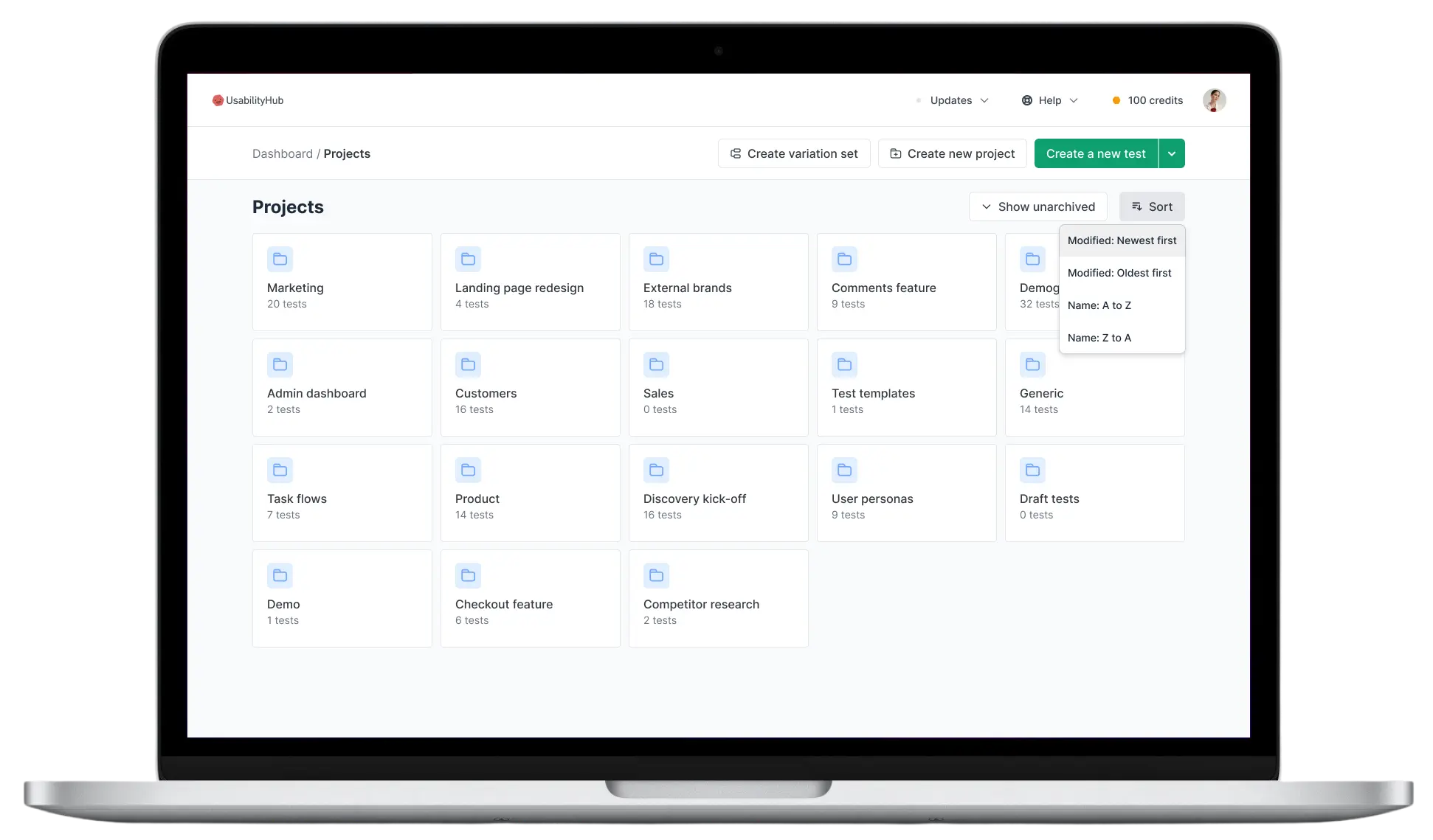Viewport: 1433px width, 840px height.
Task: Click the Customers folder icon
Action: point(468,364)
